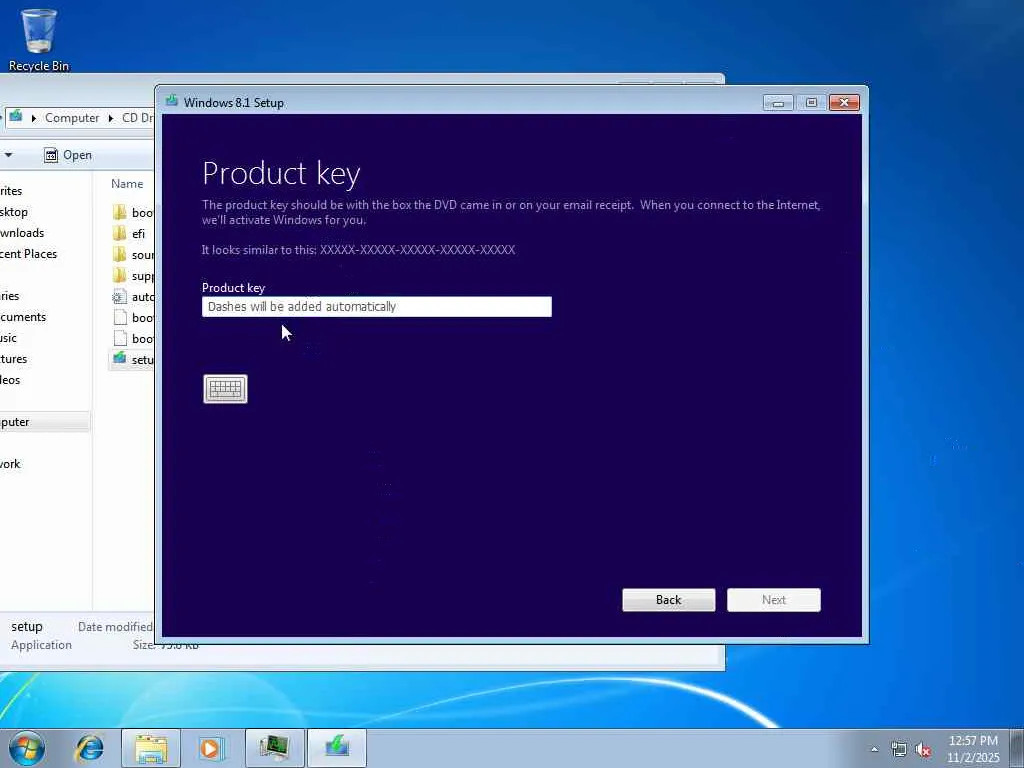Select Desktop in navigation pane
Image resolution: width=1024 pixels, height=768 pixels.
(x=14, y=212)
